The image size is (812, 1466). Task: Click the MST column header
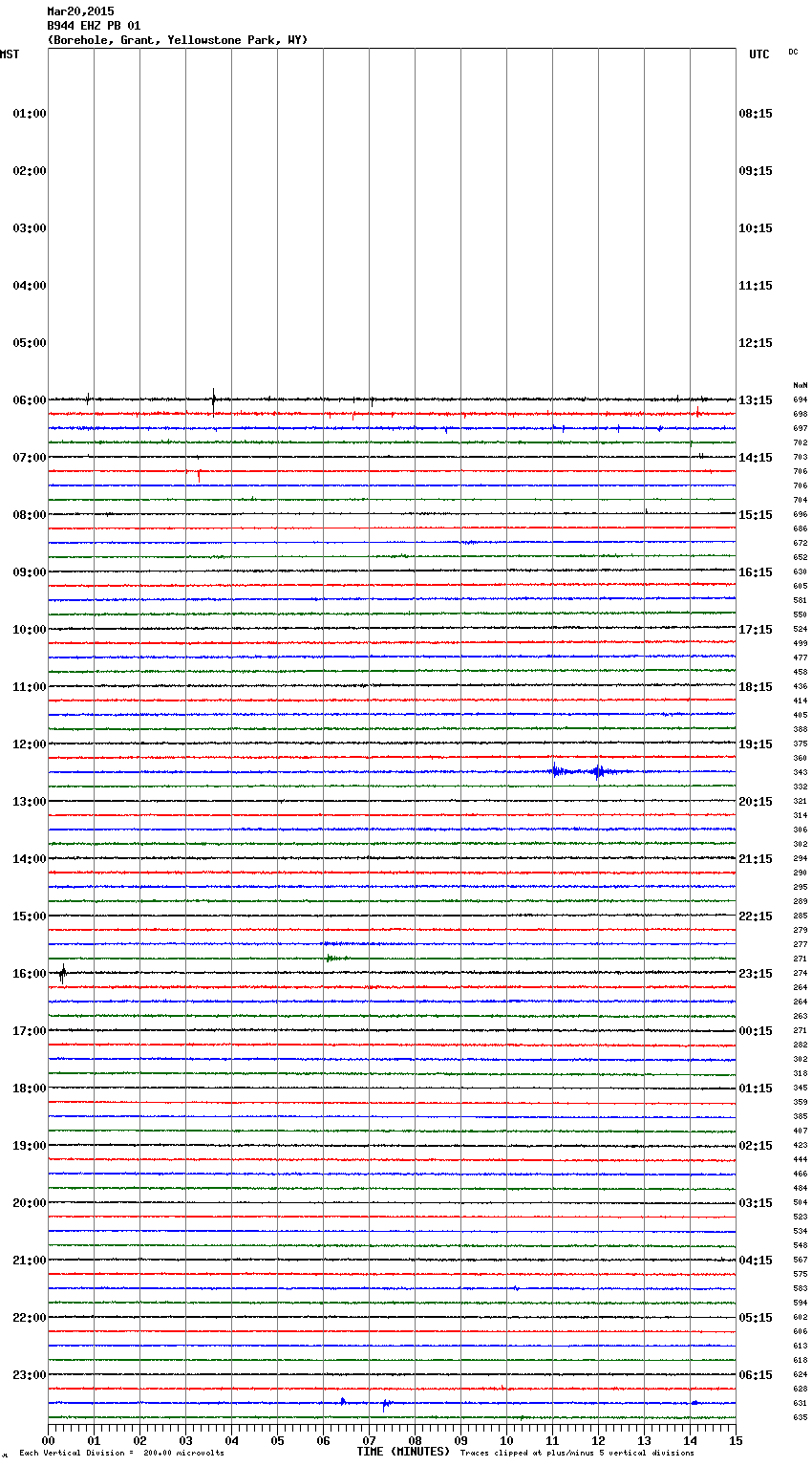pyautogui.click(x=10, y=54)
